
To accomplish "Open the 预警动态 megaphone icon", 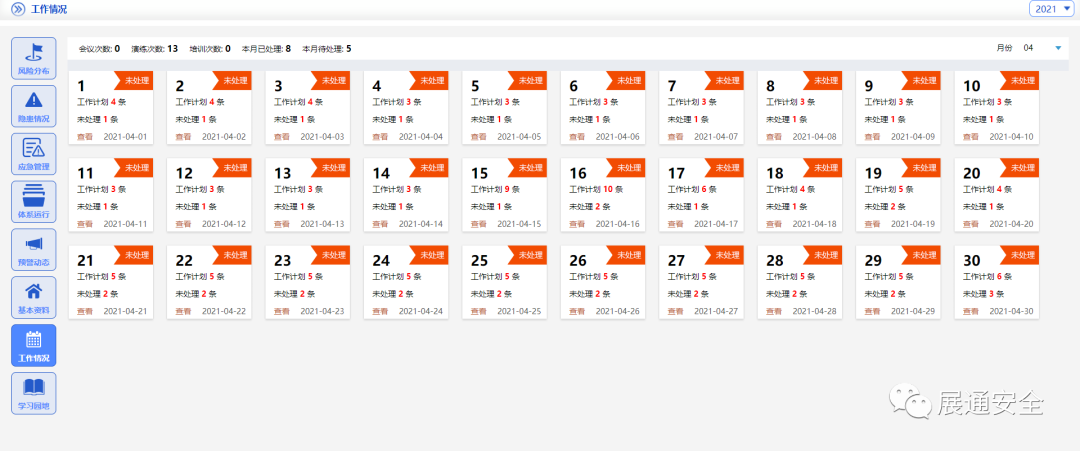I will pyautogui.click(x=34, y=249).
